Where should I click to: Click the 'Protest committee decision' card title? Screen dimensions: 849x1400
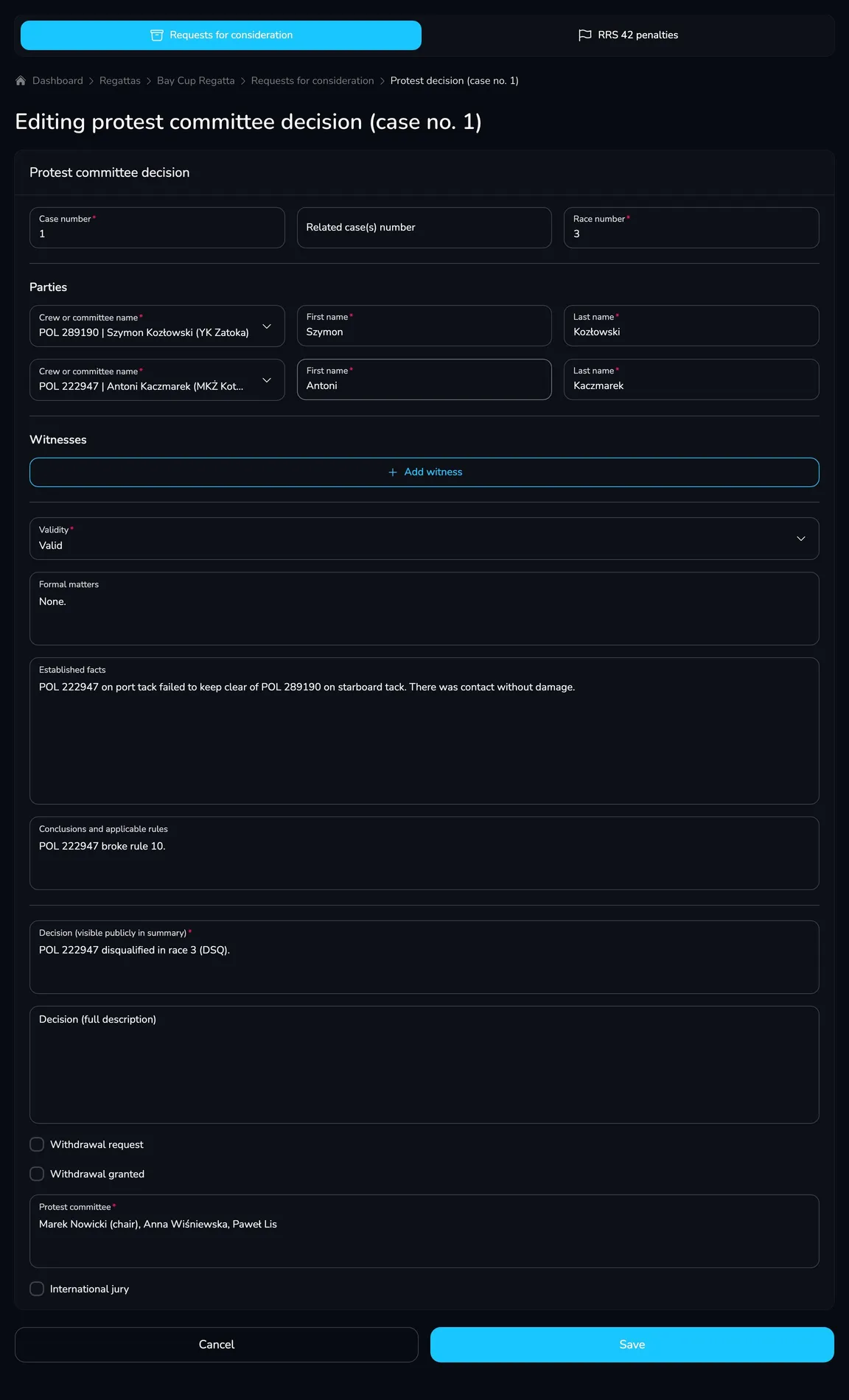point(110,172)
